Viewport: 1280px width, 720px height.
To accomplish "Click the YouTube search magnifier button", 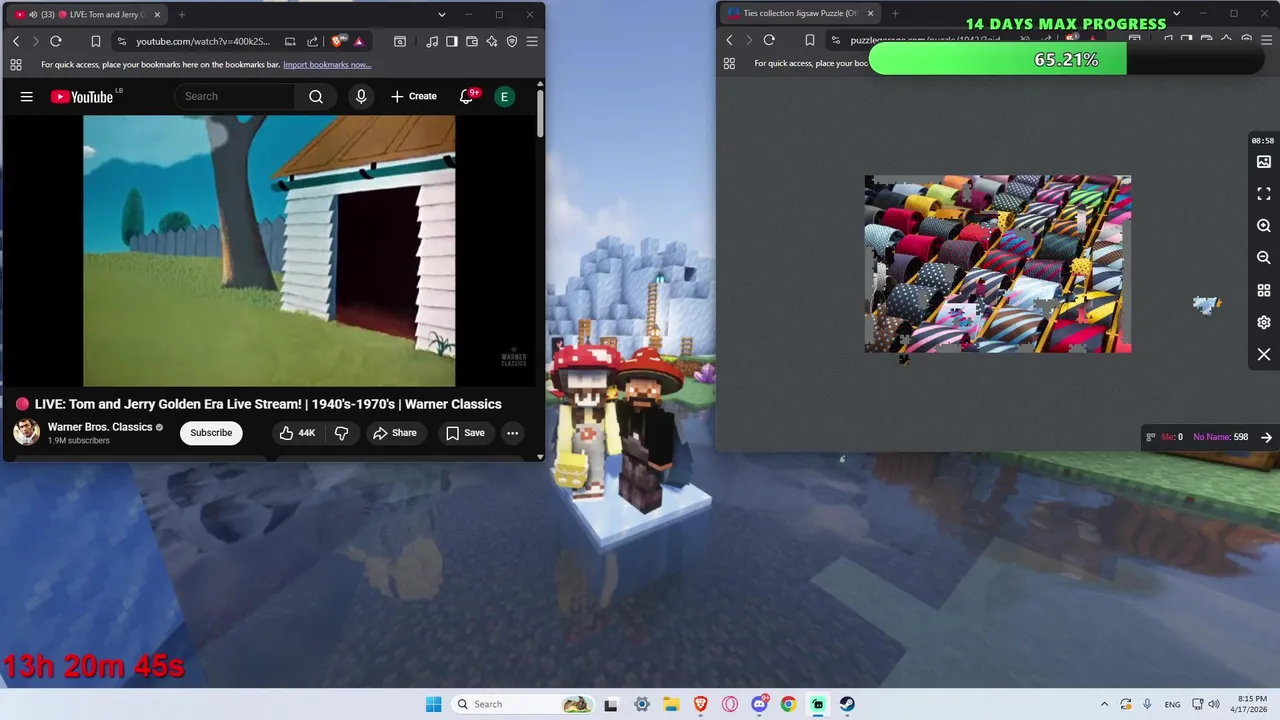I will [316, 97].
